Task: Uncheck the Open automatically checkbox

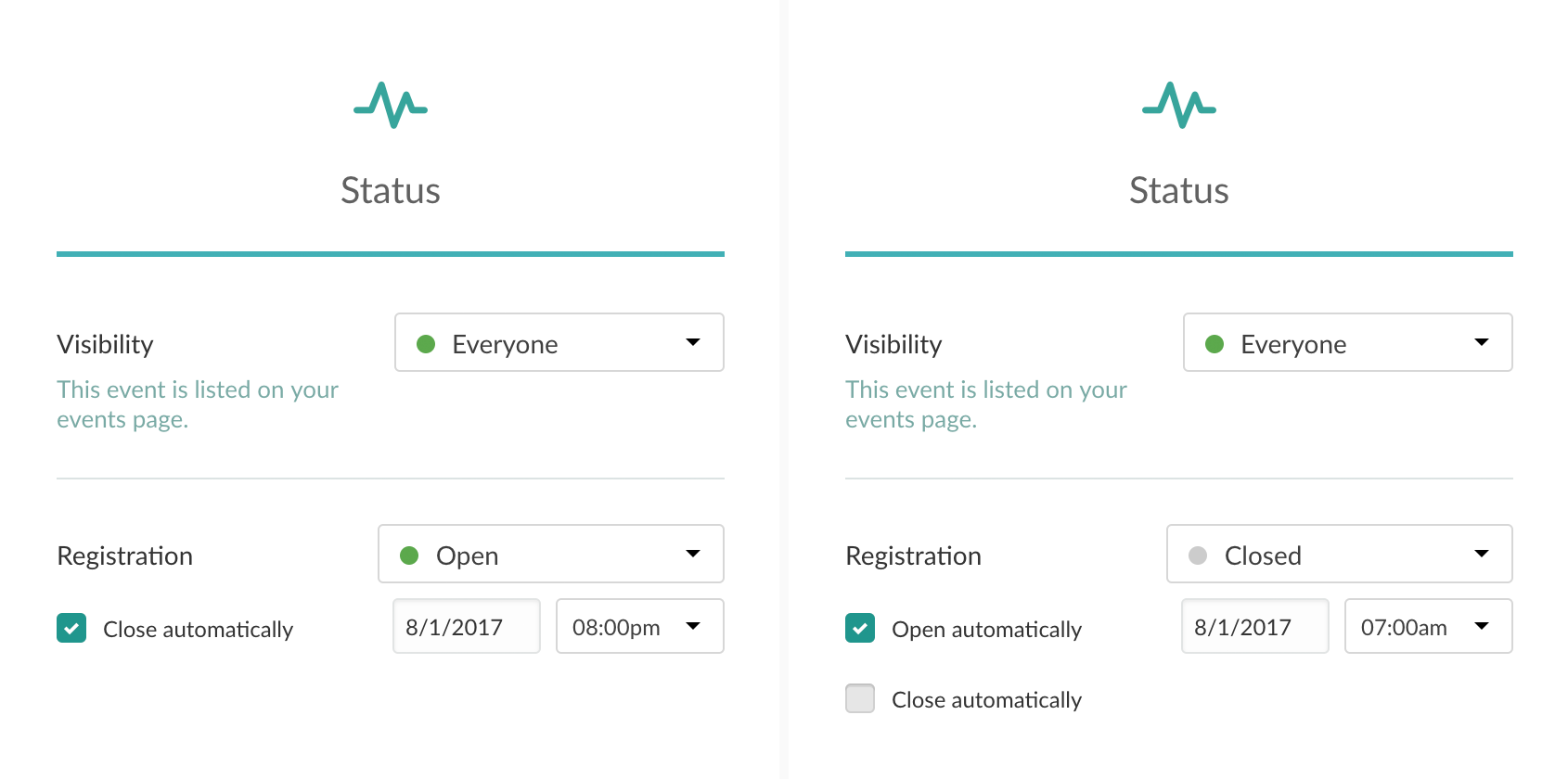Action: click(860, 628)
